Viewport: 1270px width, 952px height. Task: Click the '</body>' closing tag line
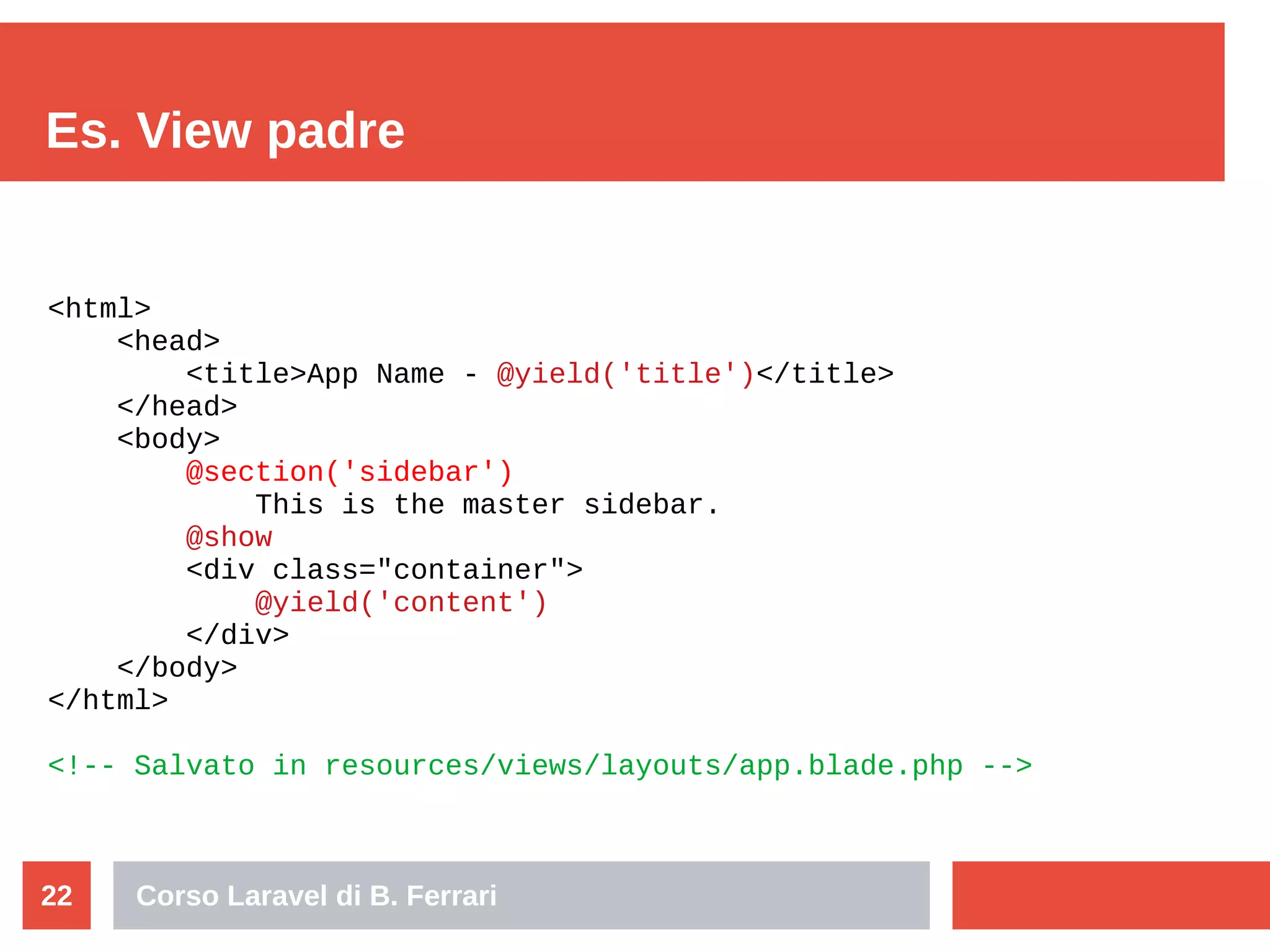point(177,668)
